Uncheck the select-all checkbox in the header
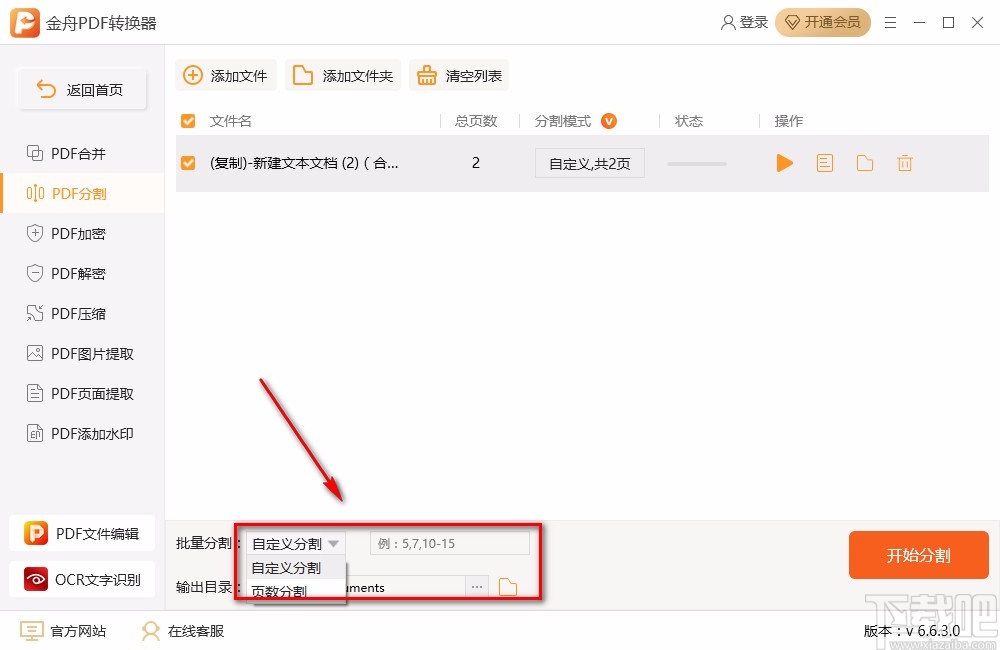This screenshot has width=1000, height=650. [188, 120]
